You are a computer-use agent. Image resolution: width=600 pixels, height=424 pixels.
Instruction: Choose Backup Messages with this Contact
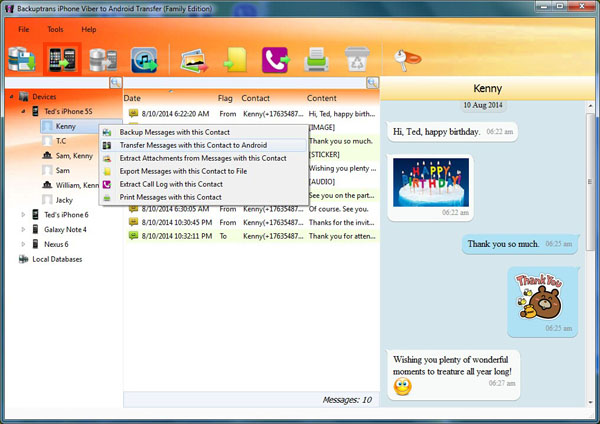tap(204, 132)
